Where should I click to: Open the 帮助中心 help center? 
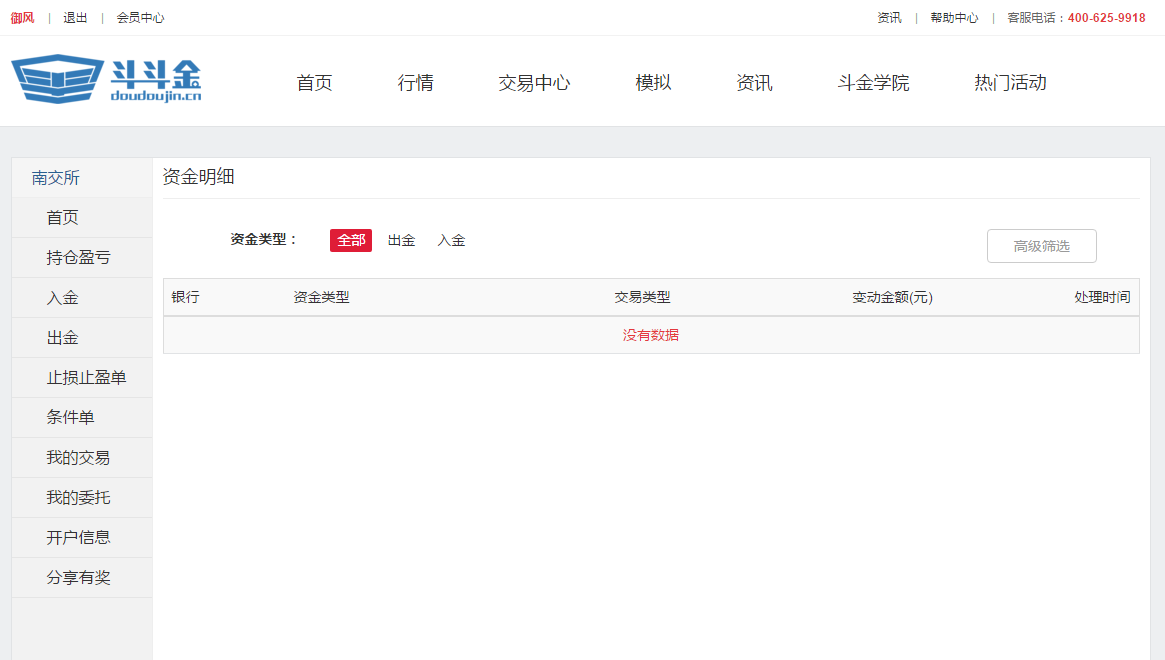pyautogui.click(x=954, y=17)
